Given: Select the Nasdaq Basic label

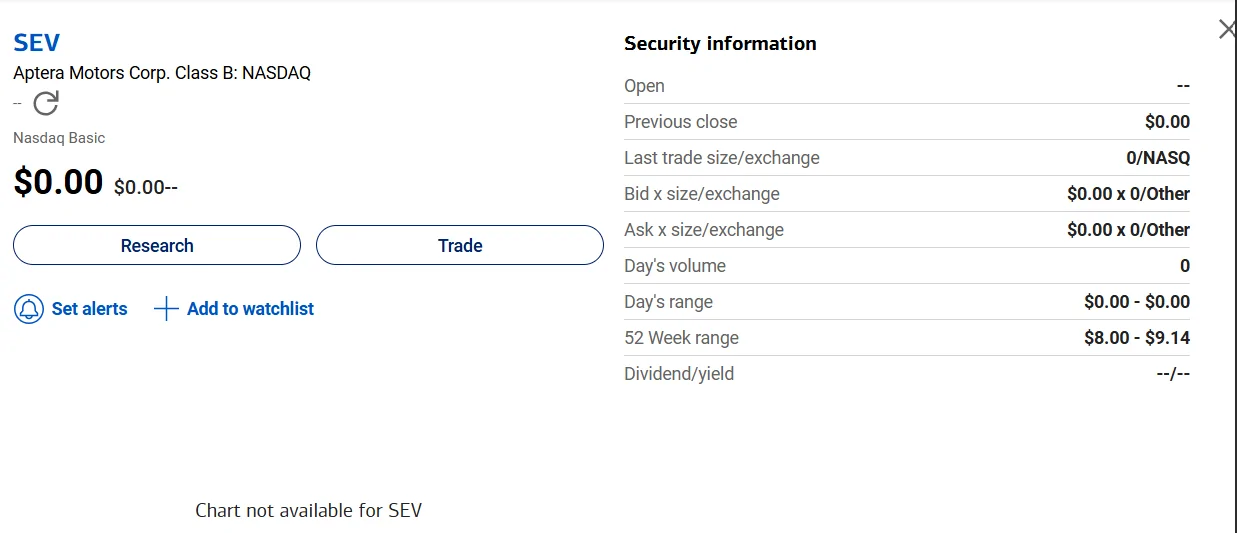Looking at the screenshot, I should pyautogui.click(x=59, y=138).
